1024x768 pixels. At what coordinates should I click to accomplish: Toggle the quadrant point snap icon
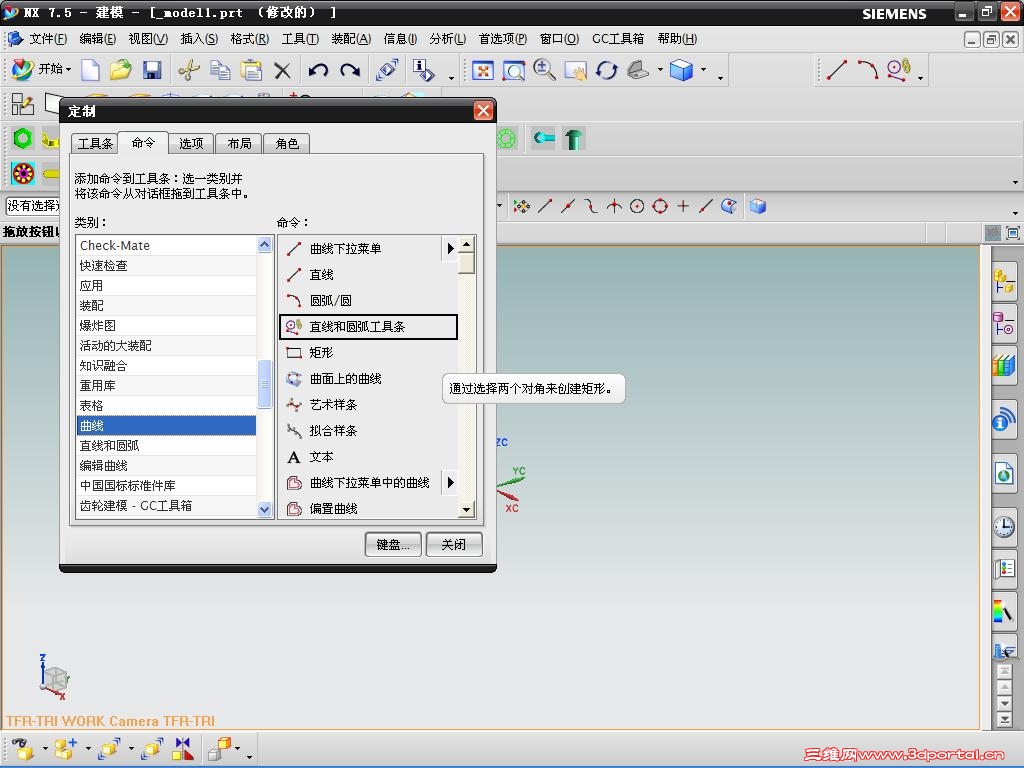(x=660, y=206)
